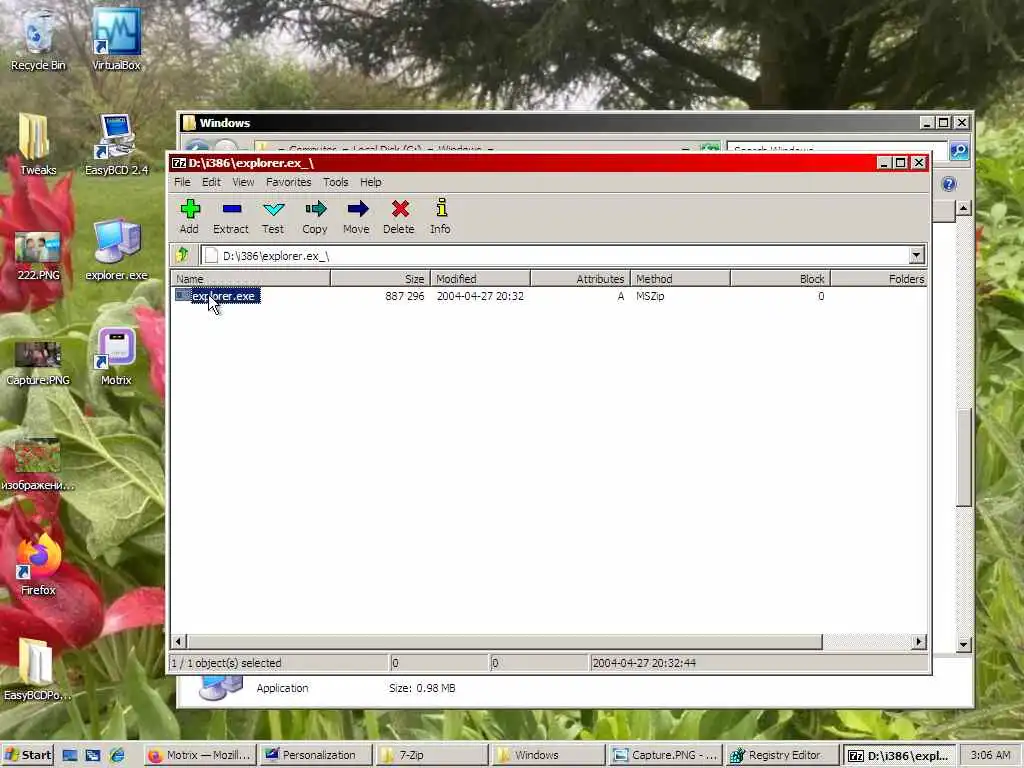
Task: Select the EasyBCD 2.4 desktop shortcut
Action: 116,145
